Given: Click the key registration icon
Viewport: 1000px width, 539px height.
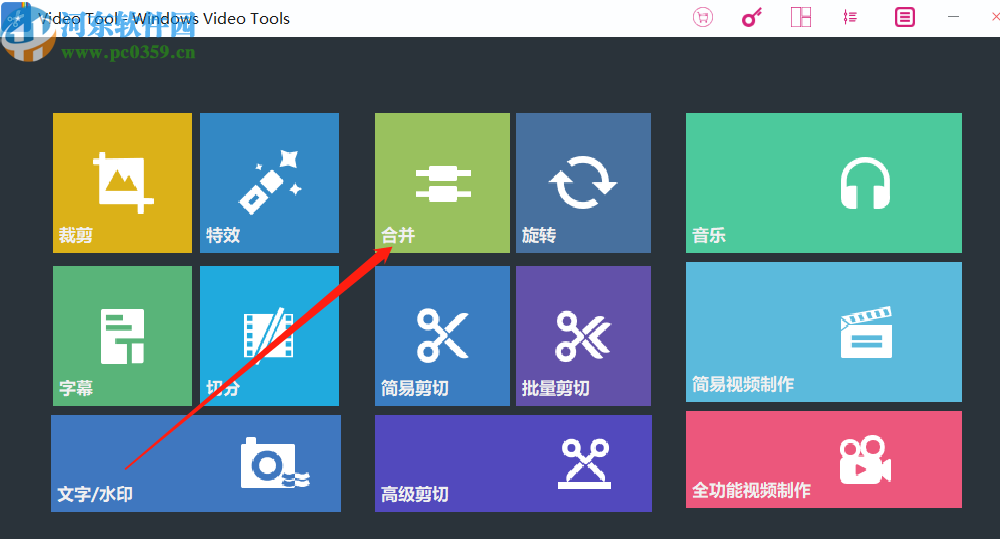Looking at the screenshot, I should 752,17.
